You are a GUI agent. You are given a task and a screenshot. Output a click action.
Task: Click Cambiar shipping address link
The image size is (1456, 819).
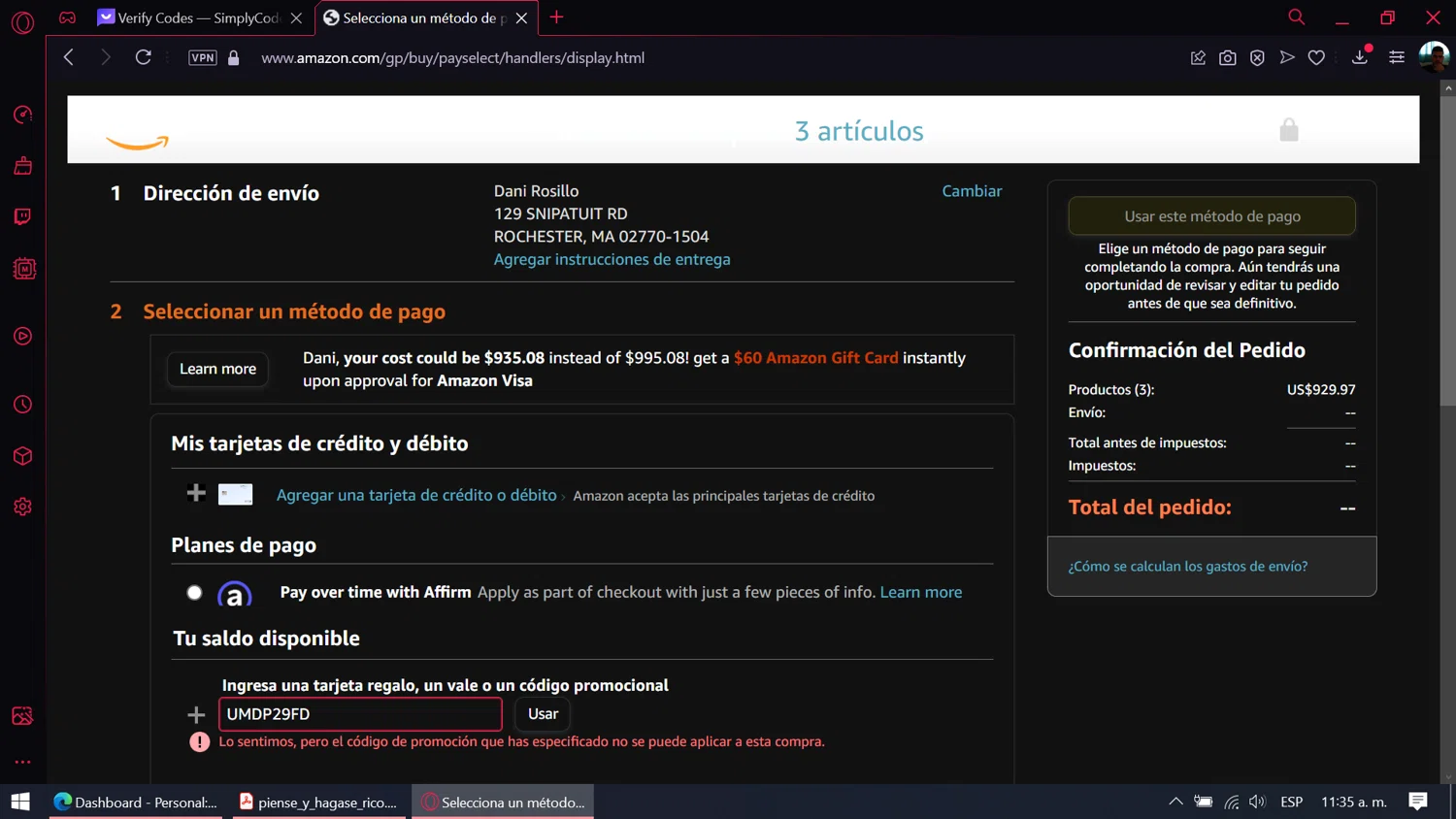click(x=972, y=191)
